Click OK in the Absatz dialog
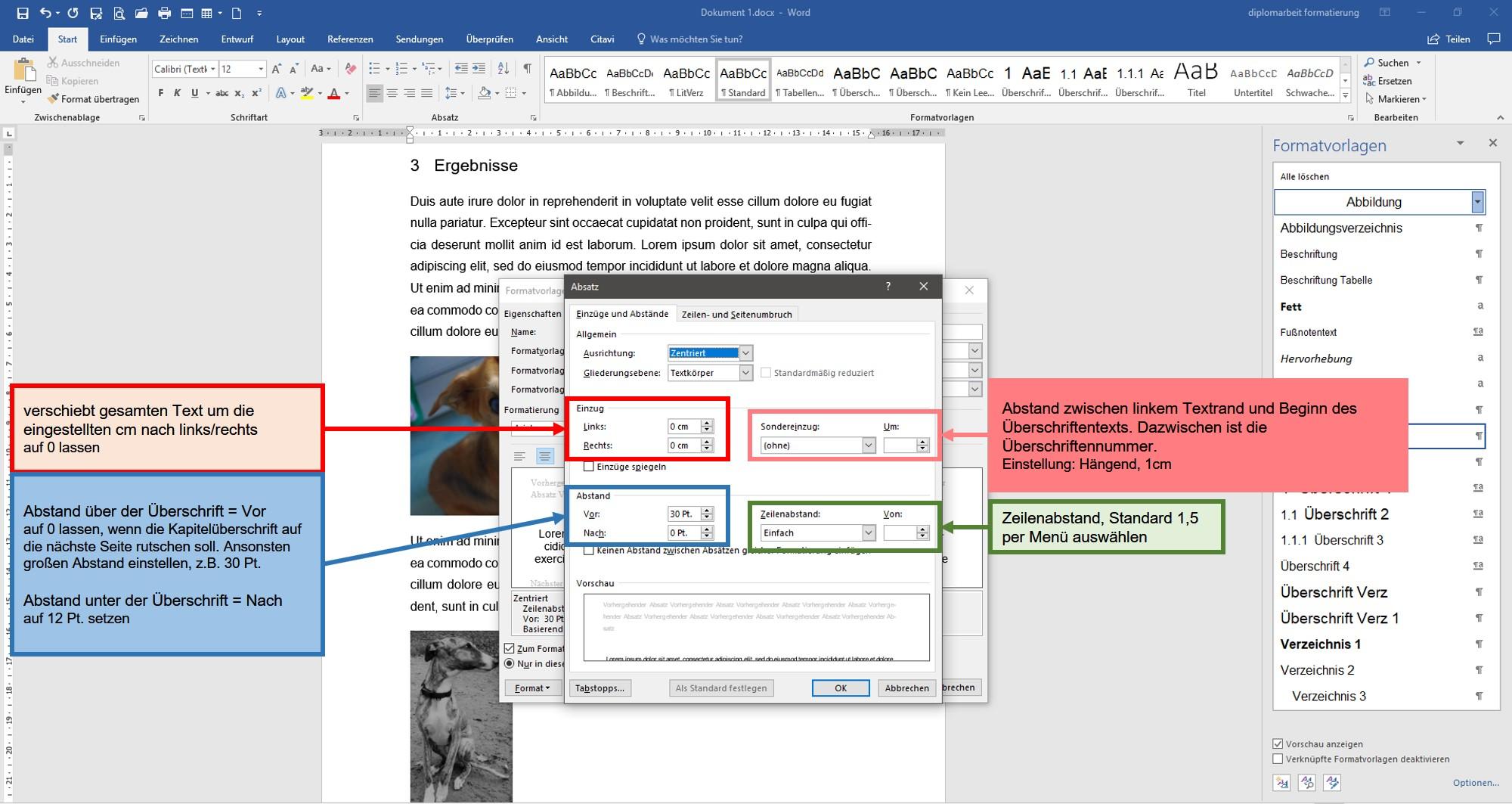This screenshot has width=1512, height=804. coord(841,688)
